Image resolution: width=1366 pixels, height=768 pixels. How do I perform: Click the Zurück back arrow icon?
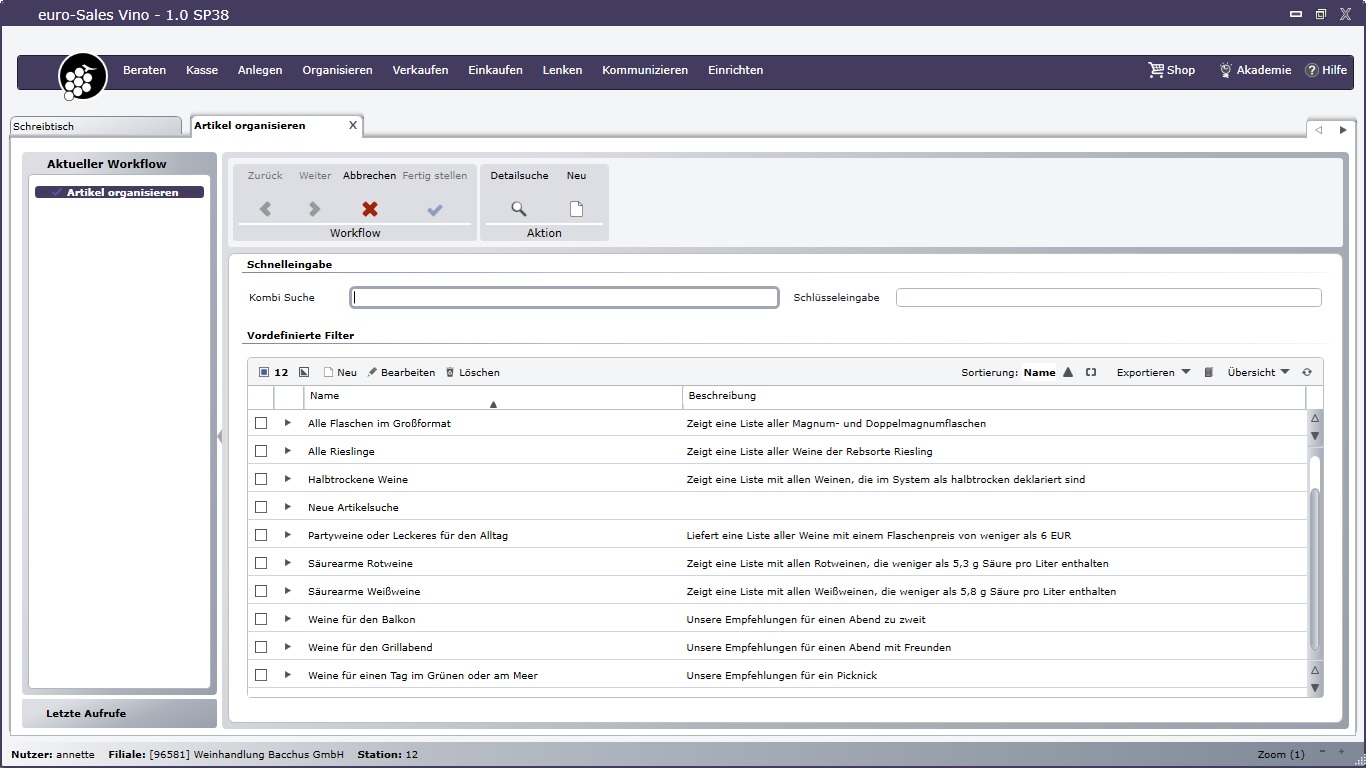pos(265,209)
